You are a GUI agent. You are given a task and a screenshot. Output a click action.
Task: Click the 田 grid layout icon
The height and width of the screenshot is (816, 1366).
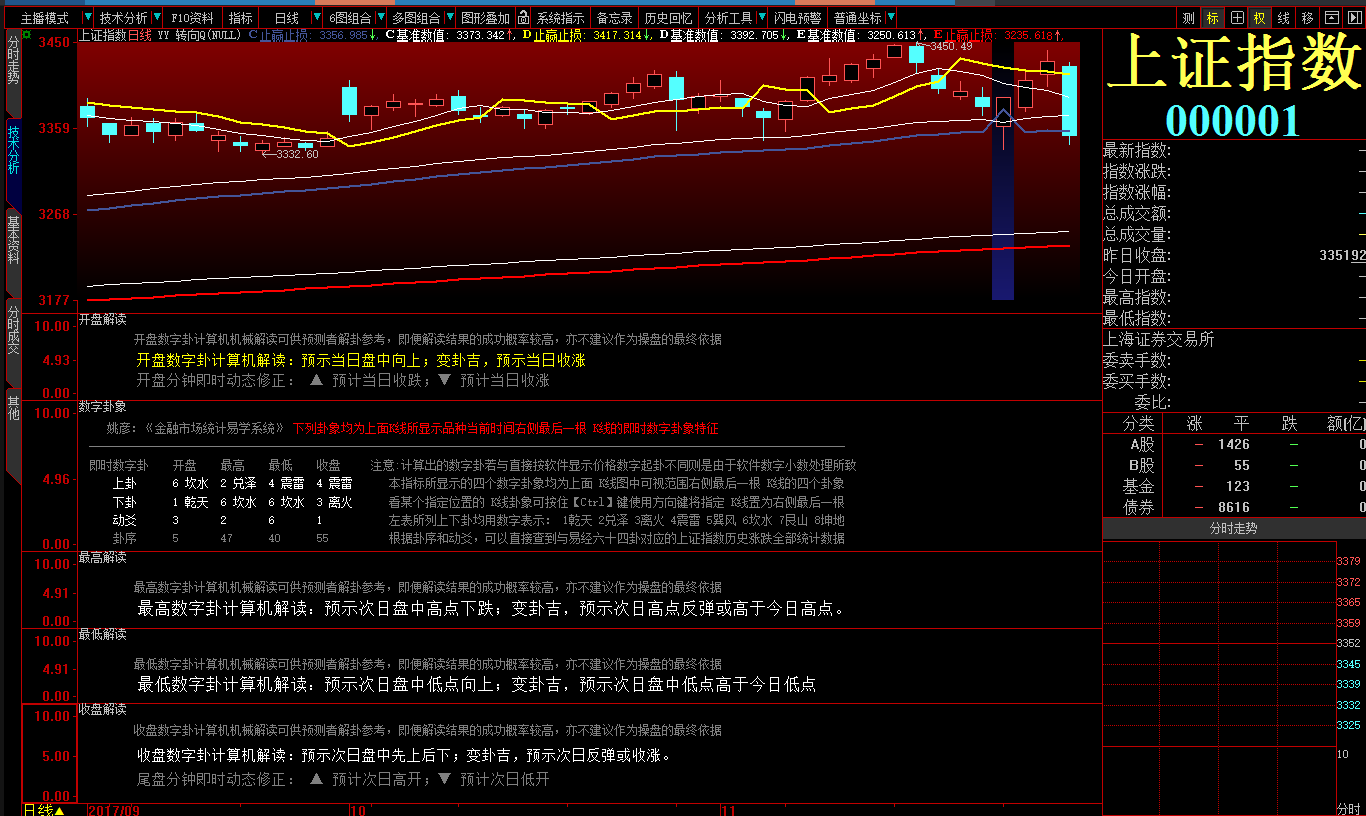pyautogui.click(x=1236, y=18)
